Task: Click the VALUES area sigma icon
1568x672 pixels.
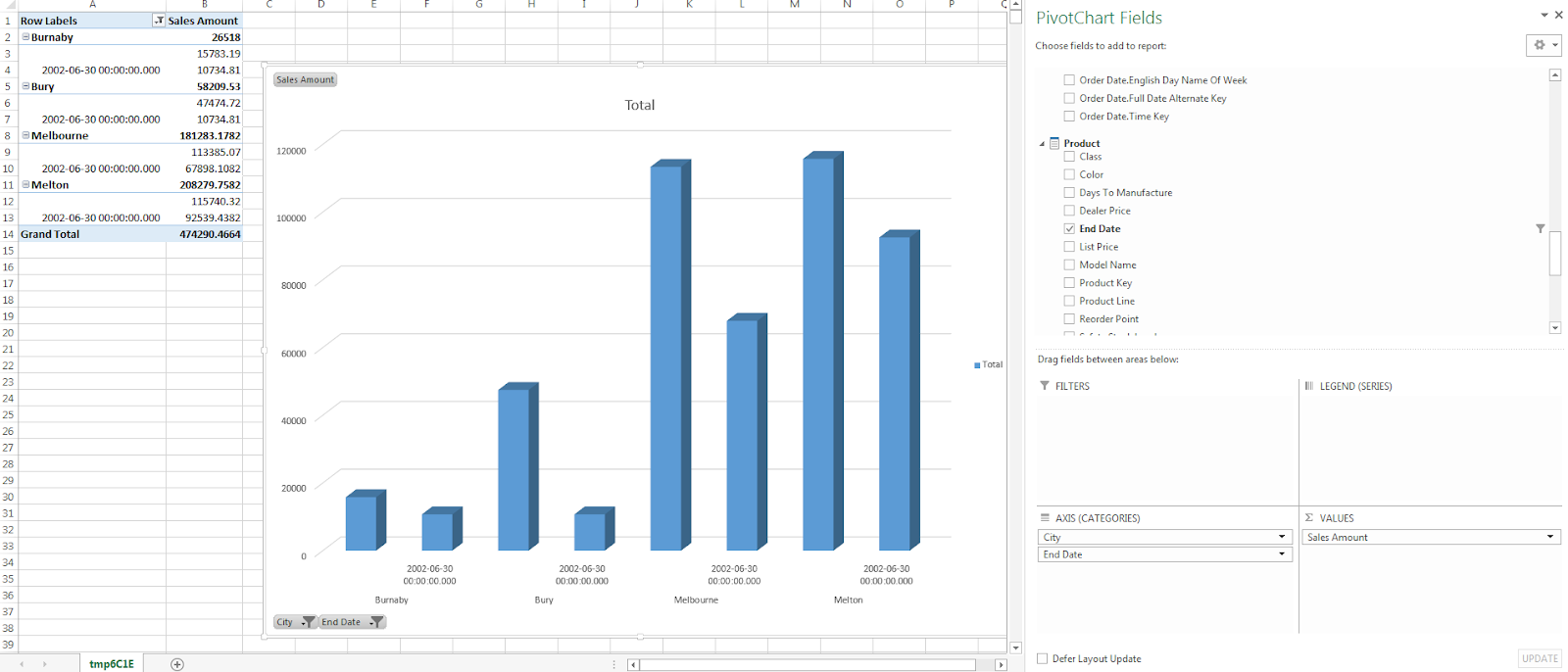Action: point(1309,518)
